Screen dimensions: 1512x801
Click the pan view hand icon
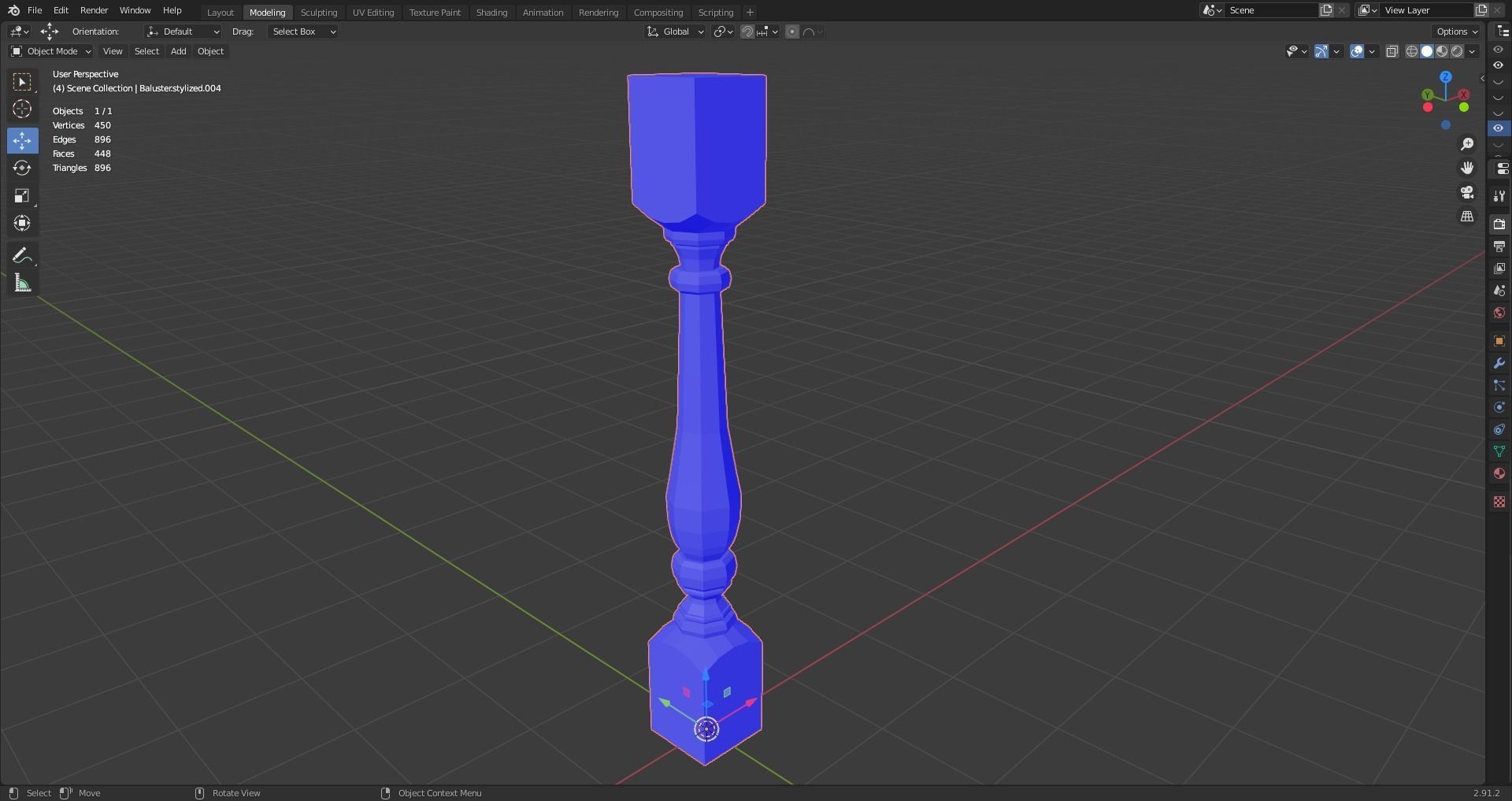click(x=1466, y=168)
